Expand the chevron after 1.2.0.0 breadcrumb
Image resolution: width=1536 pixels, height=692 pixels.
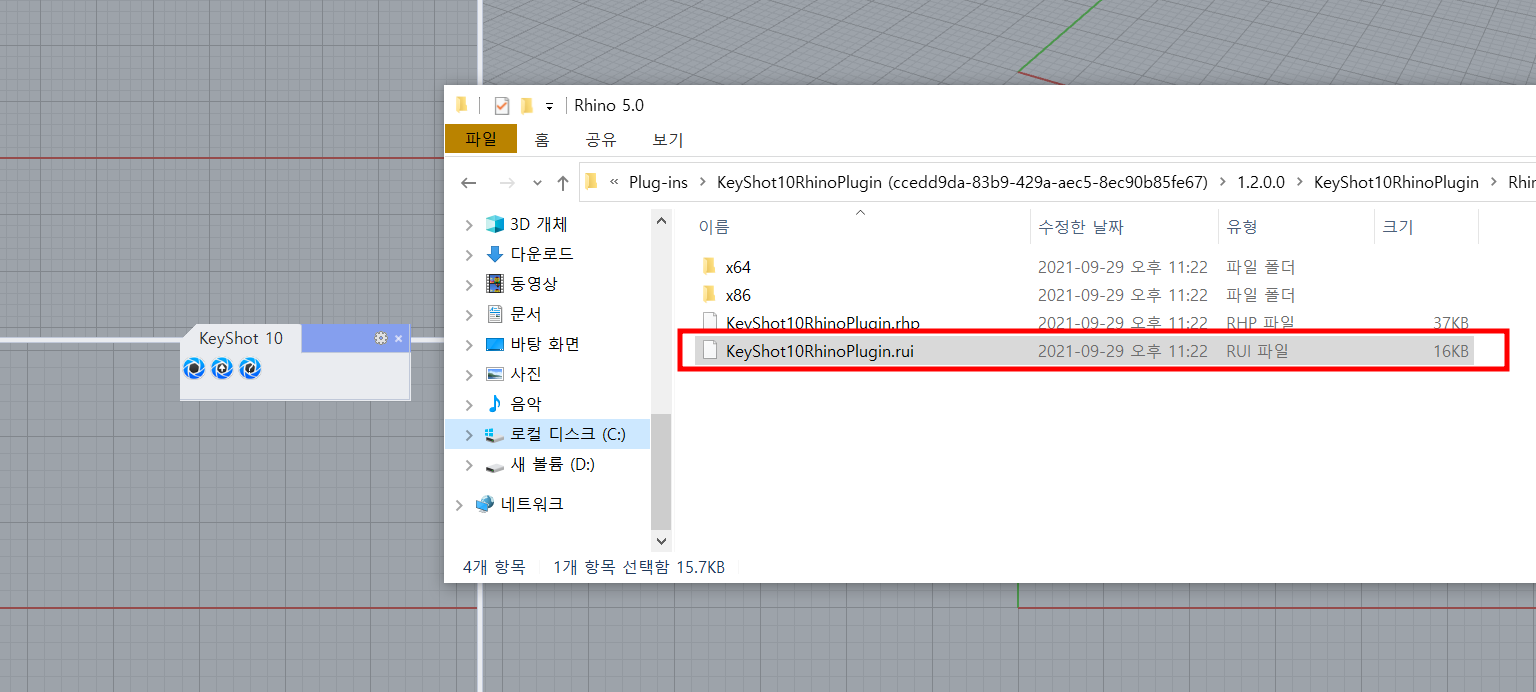click(x=1300, y=182)
